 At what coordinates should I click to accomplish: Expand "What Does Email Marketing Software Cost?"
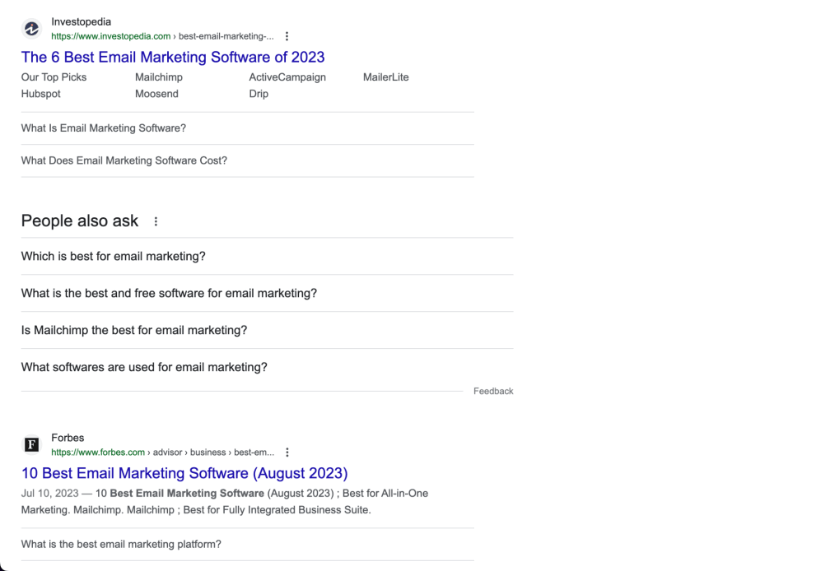pyautogui.click(x=124, y=160)
